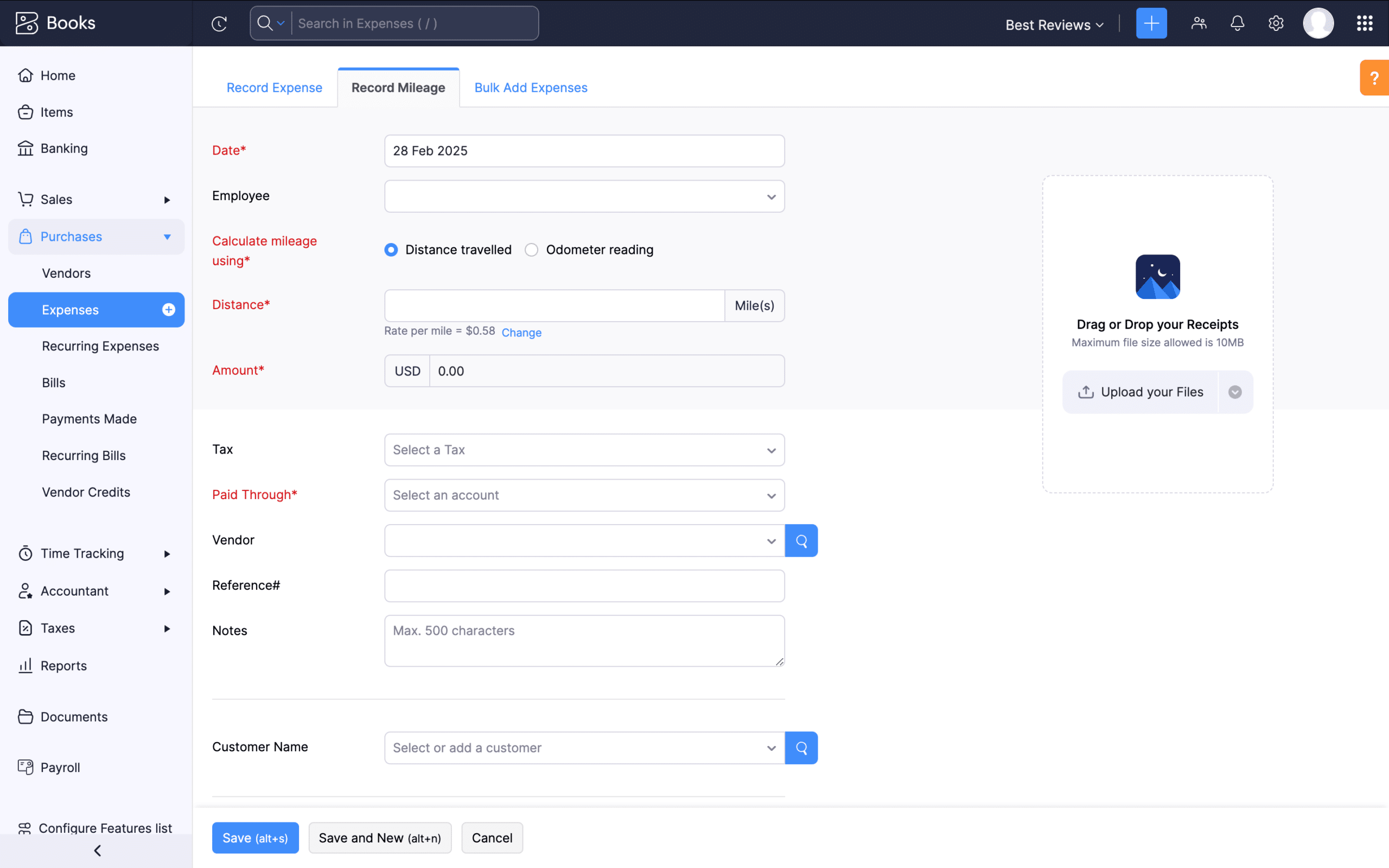Click Save and New button
This screenshot has width=1389, height=868.
[x=379, y=838]
